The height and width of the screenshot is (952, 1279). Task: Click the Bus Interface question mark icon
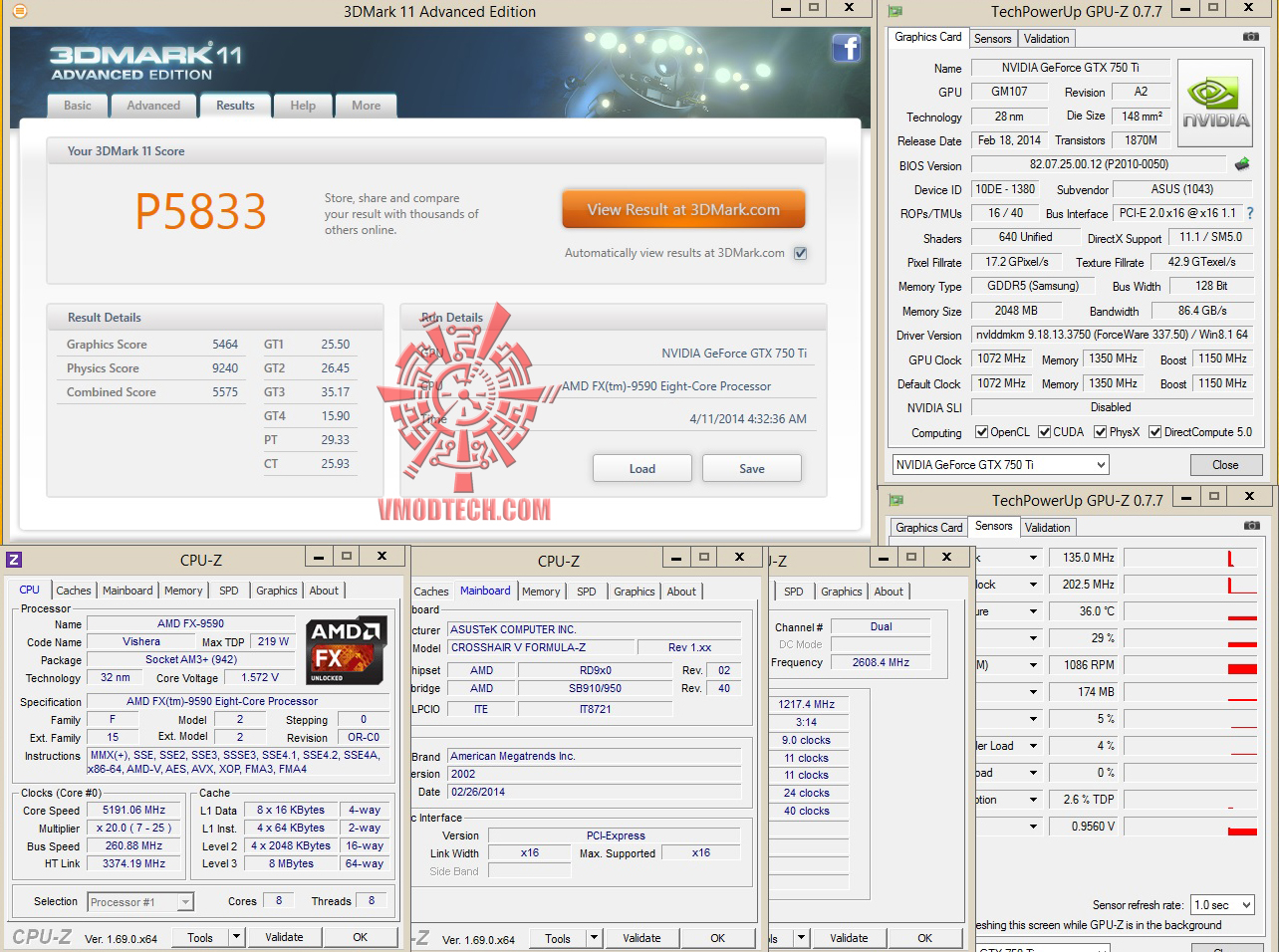click(1250, 213)
